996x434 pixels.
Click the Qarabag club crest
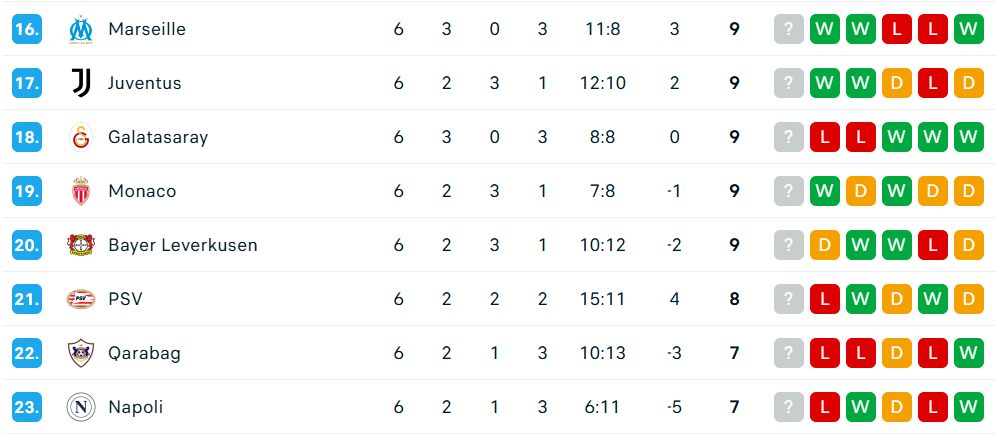tap(81, 353)
